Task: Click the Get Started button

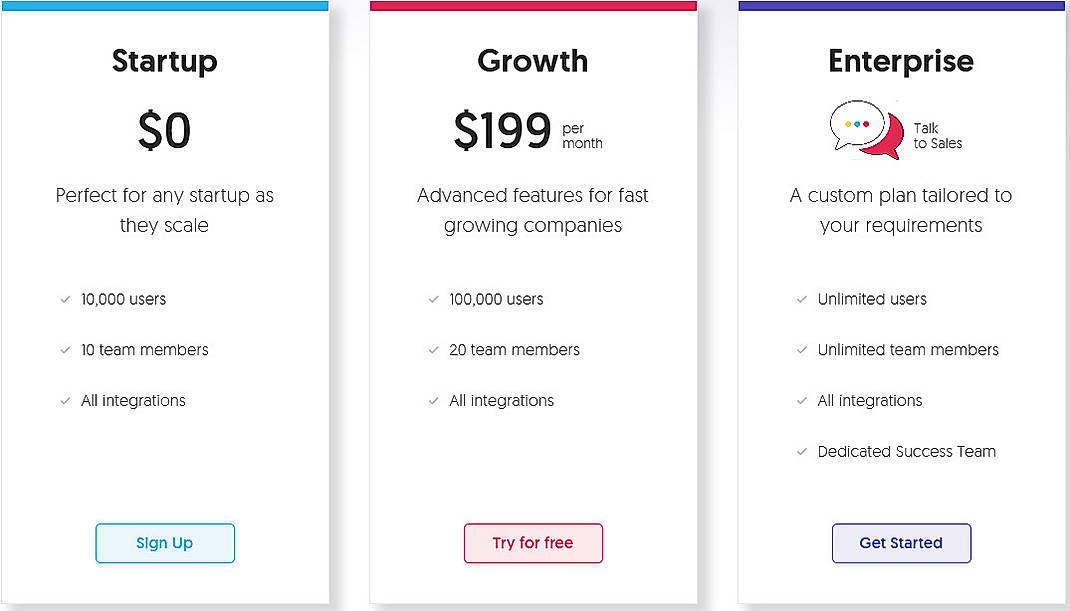Action: (x=901, y=543)
